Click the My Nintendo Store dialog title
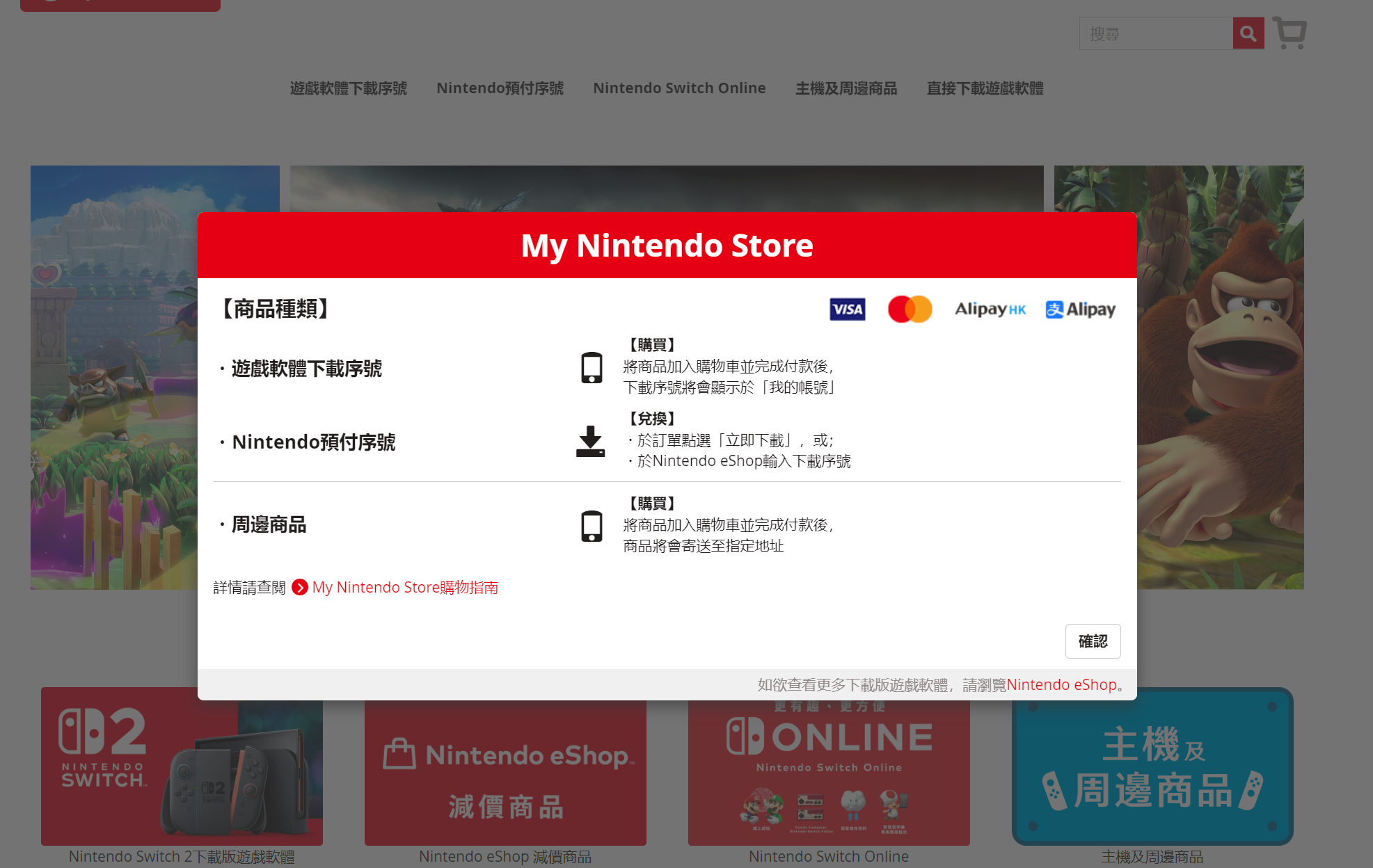 coord(667,246)
